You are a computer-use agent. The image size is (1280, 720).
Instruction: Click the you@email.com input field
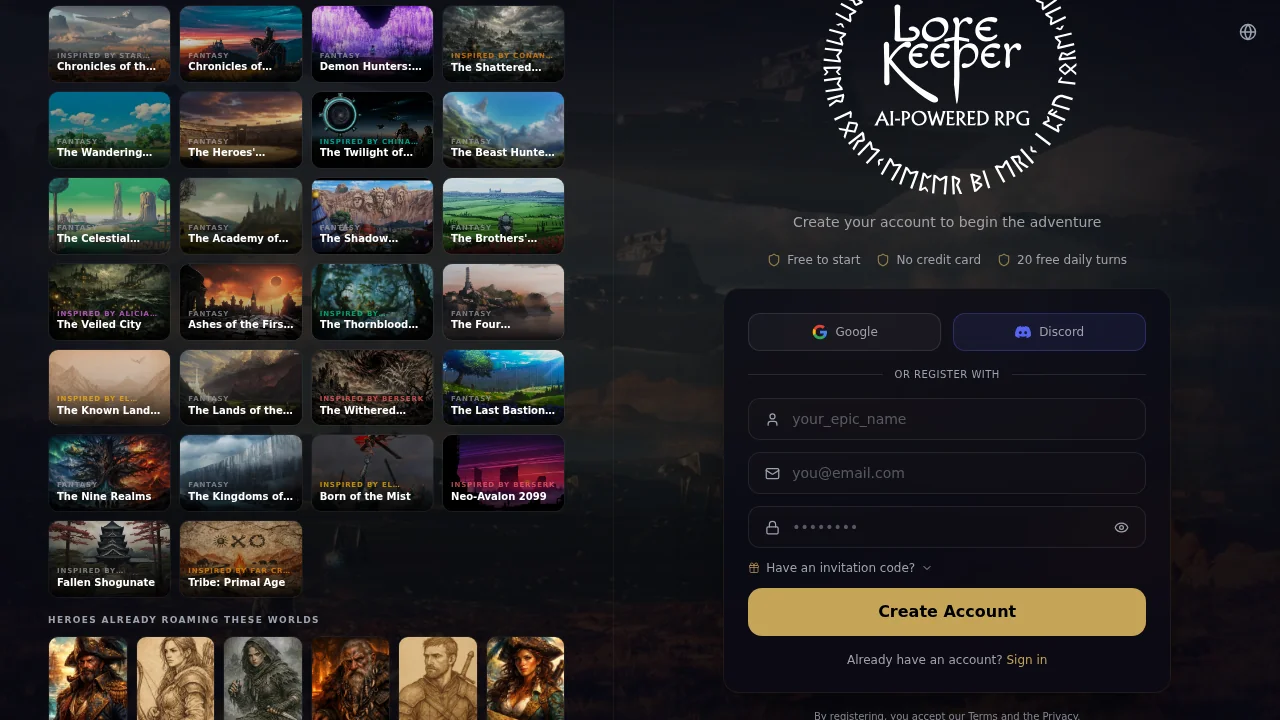pos(947,473)
